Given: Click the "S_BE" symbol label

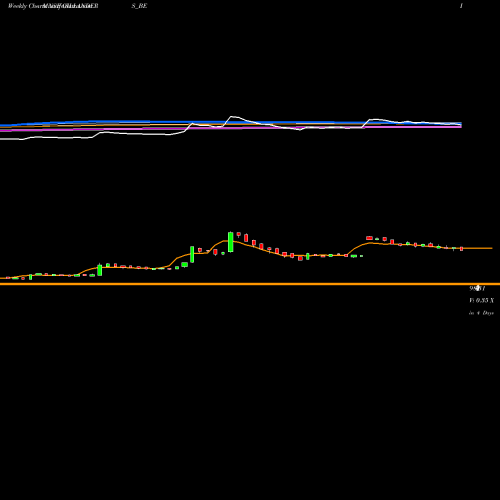Looking at the screenshot, I should click(139, 6).
